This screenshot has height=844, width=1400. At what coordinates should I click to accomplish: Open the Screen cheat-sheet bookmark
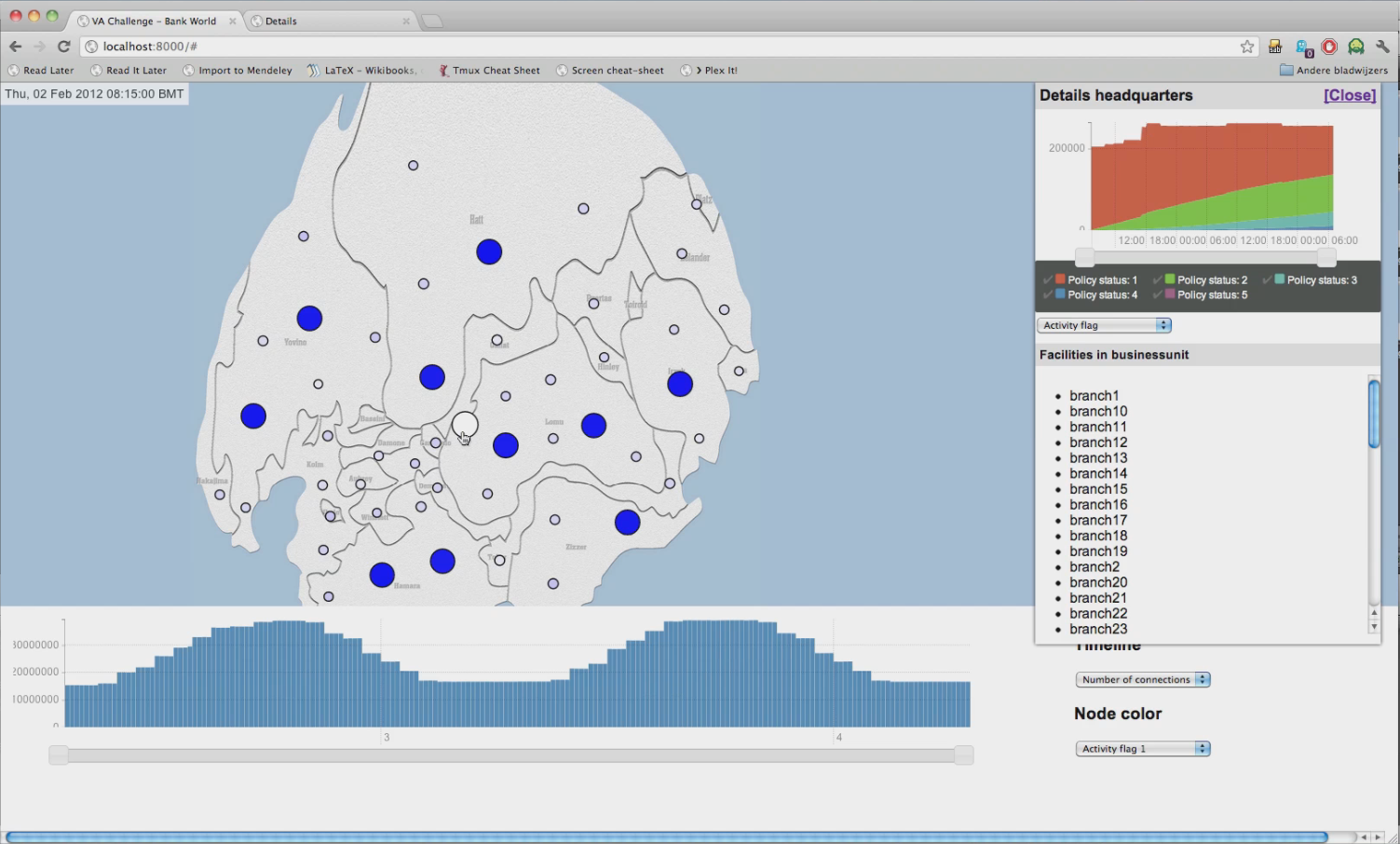610,70
